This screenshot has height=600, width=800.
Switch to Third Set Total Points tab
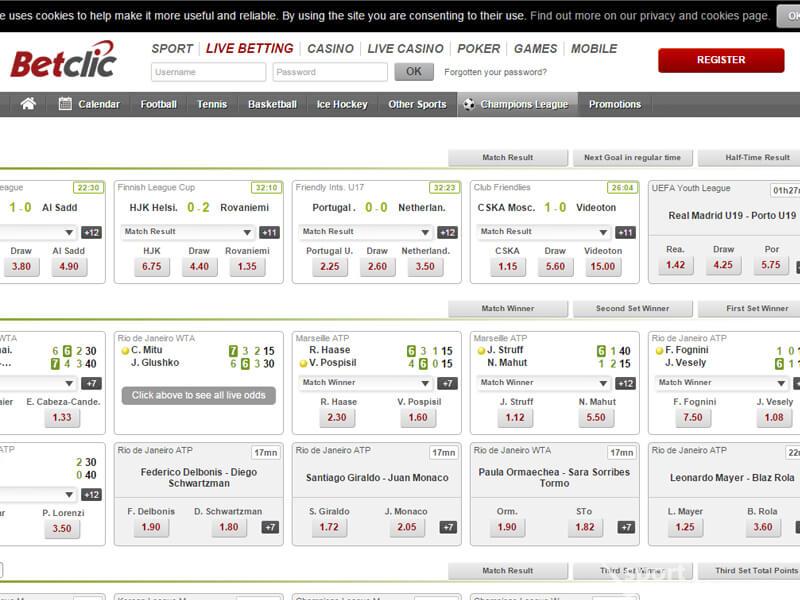749,570
